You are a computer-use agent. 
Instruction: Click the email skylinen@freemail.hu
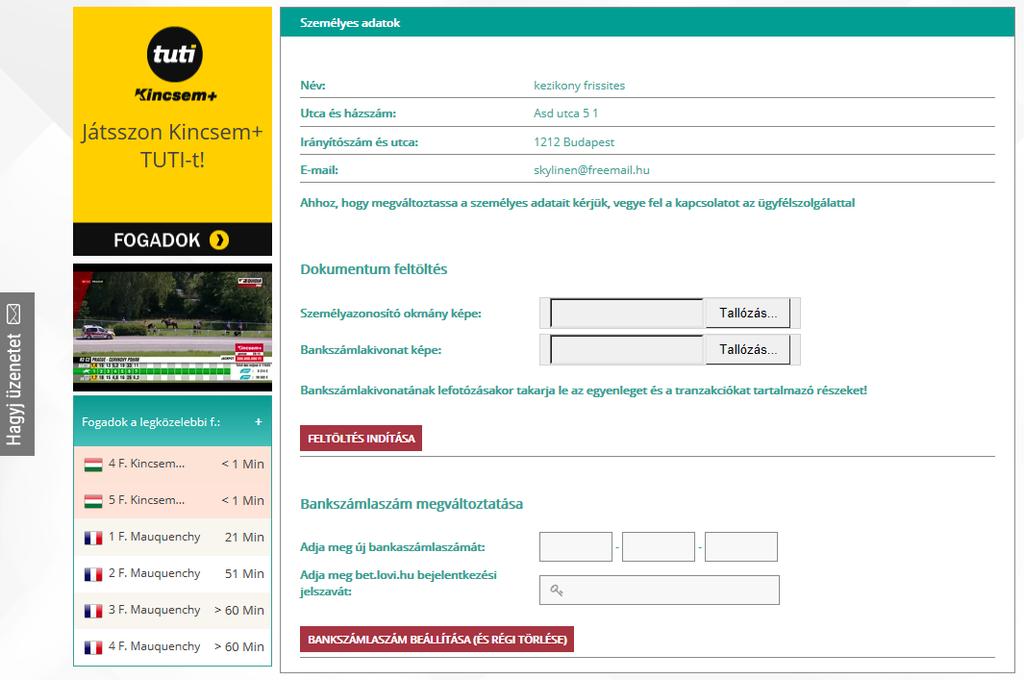592,170
